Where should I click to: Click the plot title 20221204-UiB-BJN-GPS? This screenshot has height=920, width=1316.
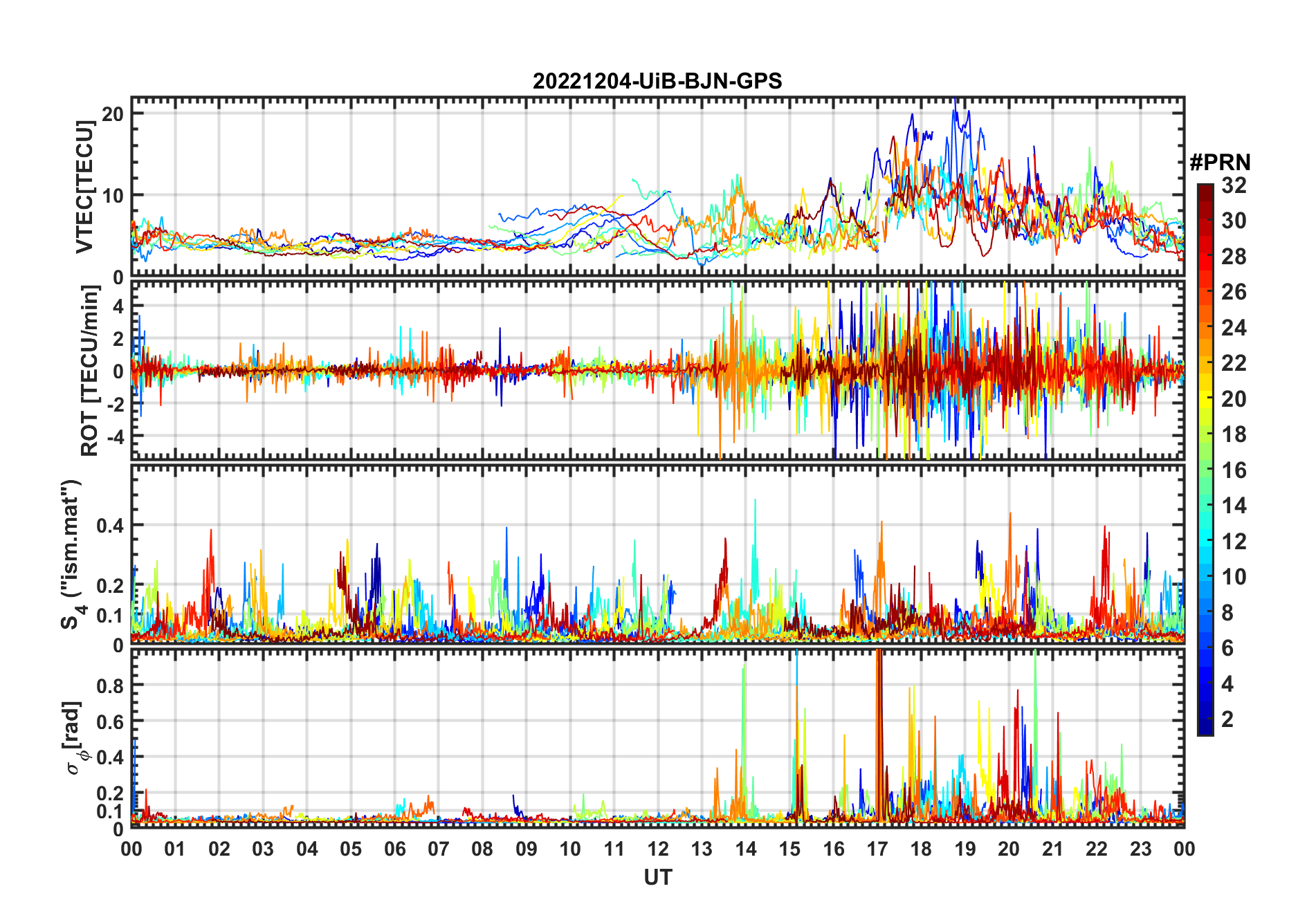click(x=657, y=81)
